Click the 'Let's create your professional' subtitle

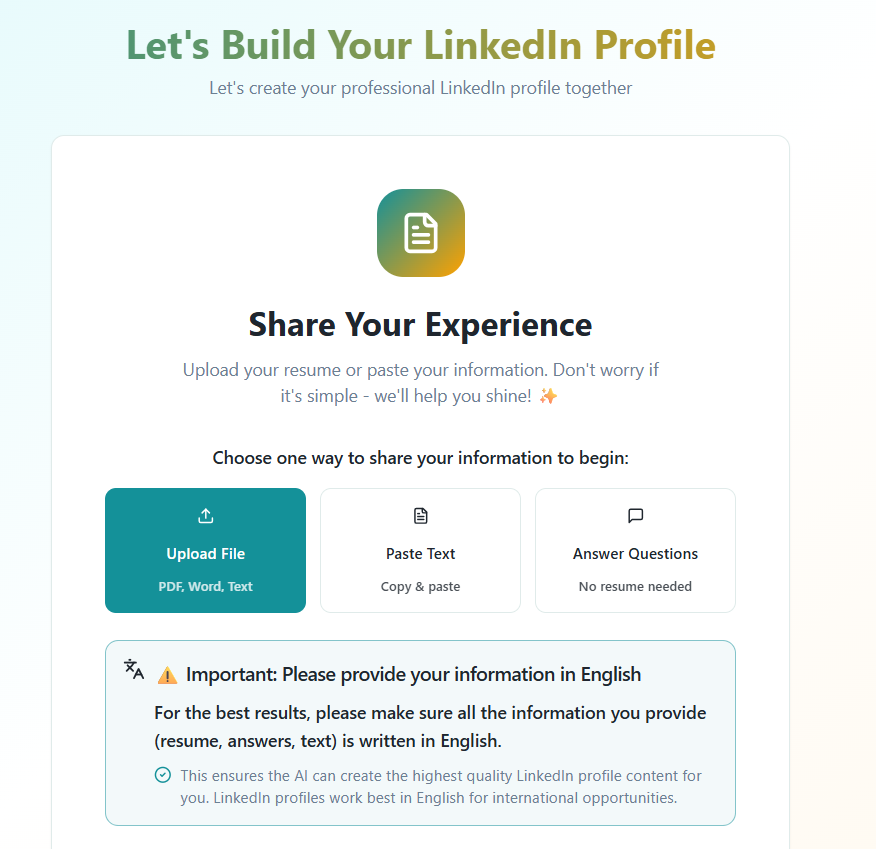click(420, 88)
